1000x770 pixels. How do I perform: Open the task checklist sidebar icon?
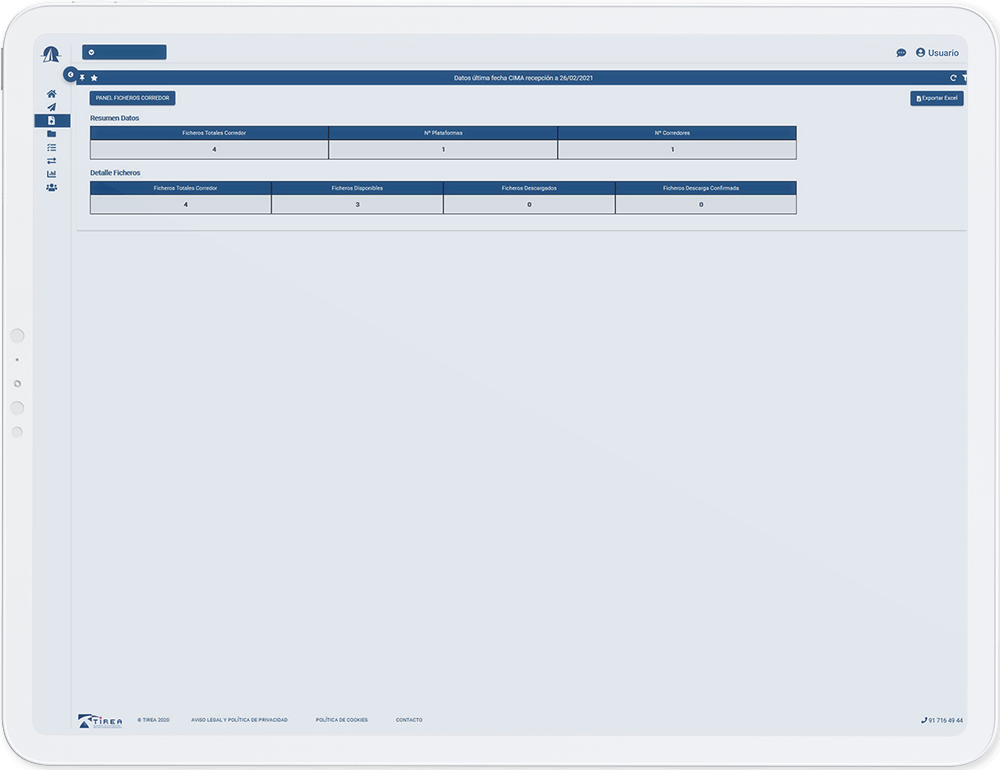click(51, 147)
